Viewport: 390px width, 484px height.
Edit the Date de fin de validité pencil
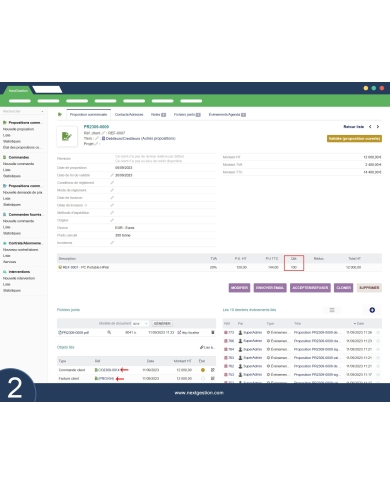112,175
